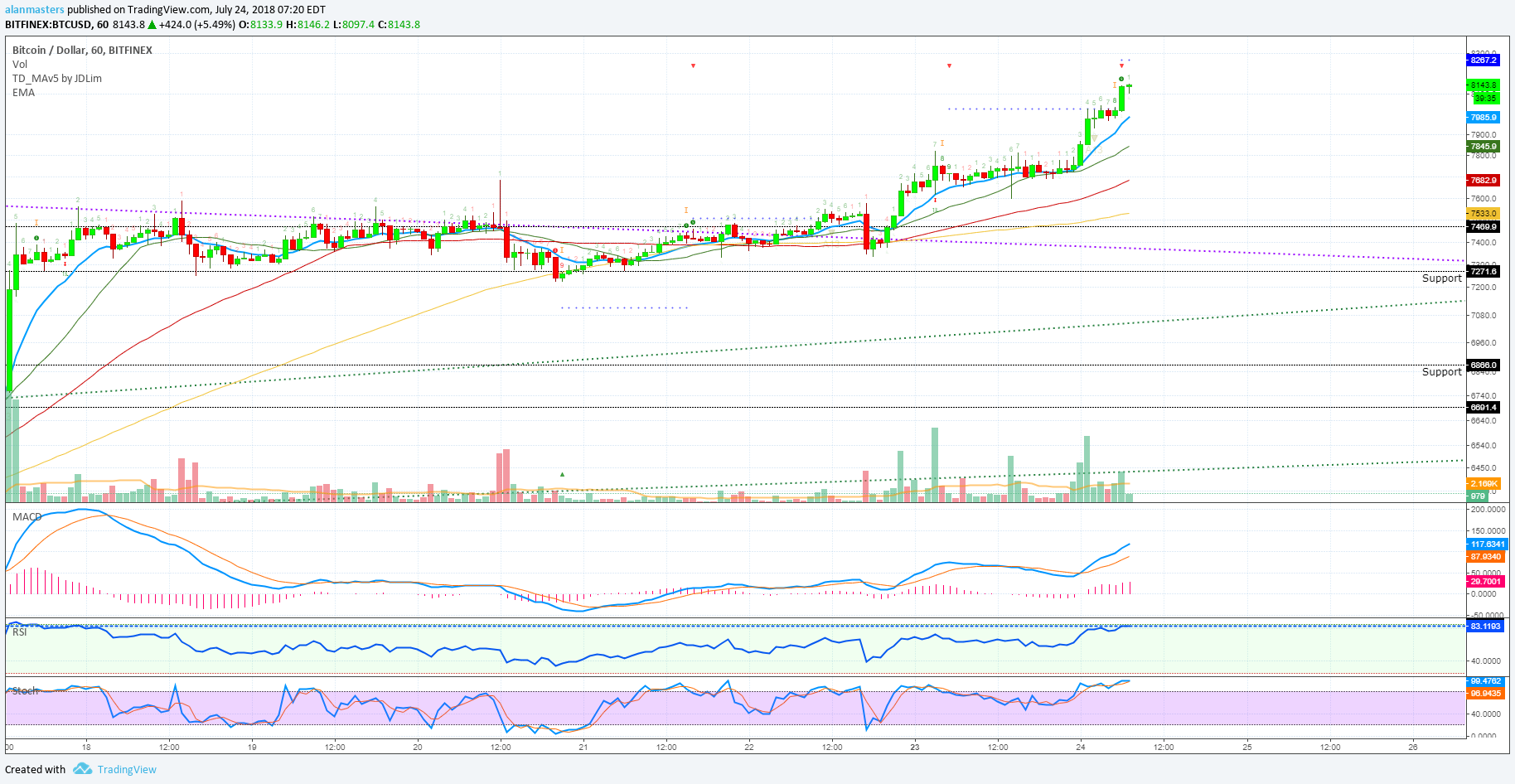
Task: Click the orange 87.9340 signal value tag
Action: pos(1487,556)
